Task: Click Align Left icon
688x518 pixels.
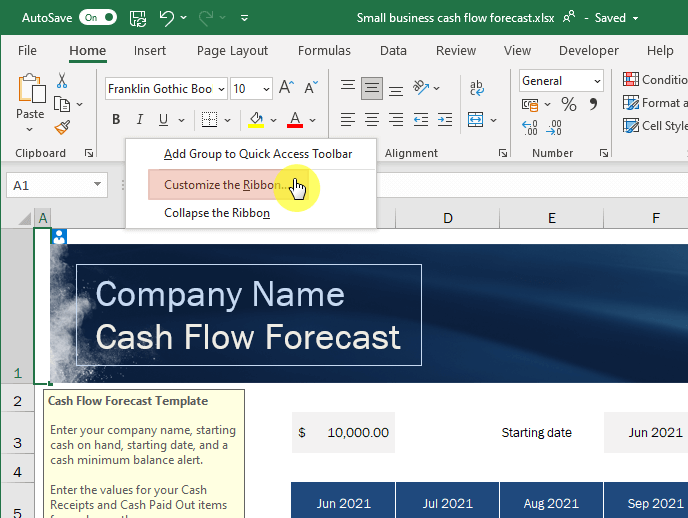Action: 348,119
